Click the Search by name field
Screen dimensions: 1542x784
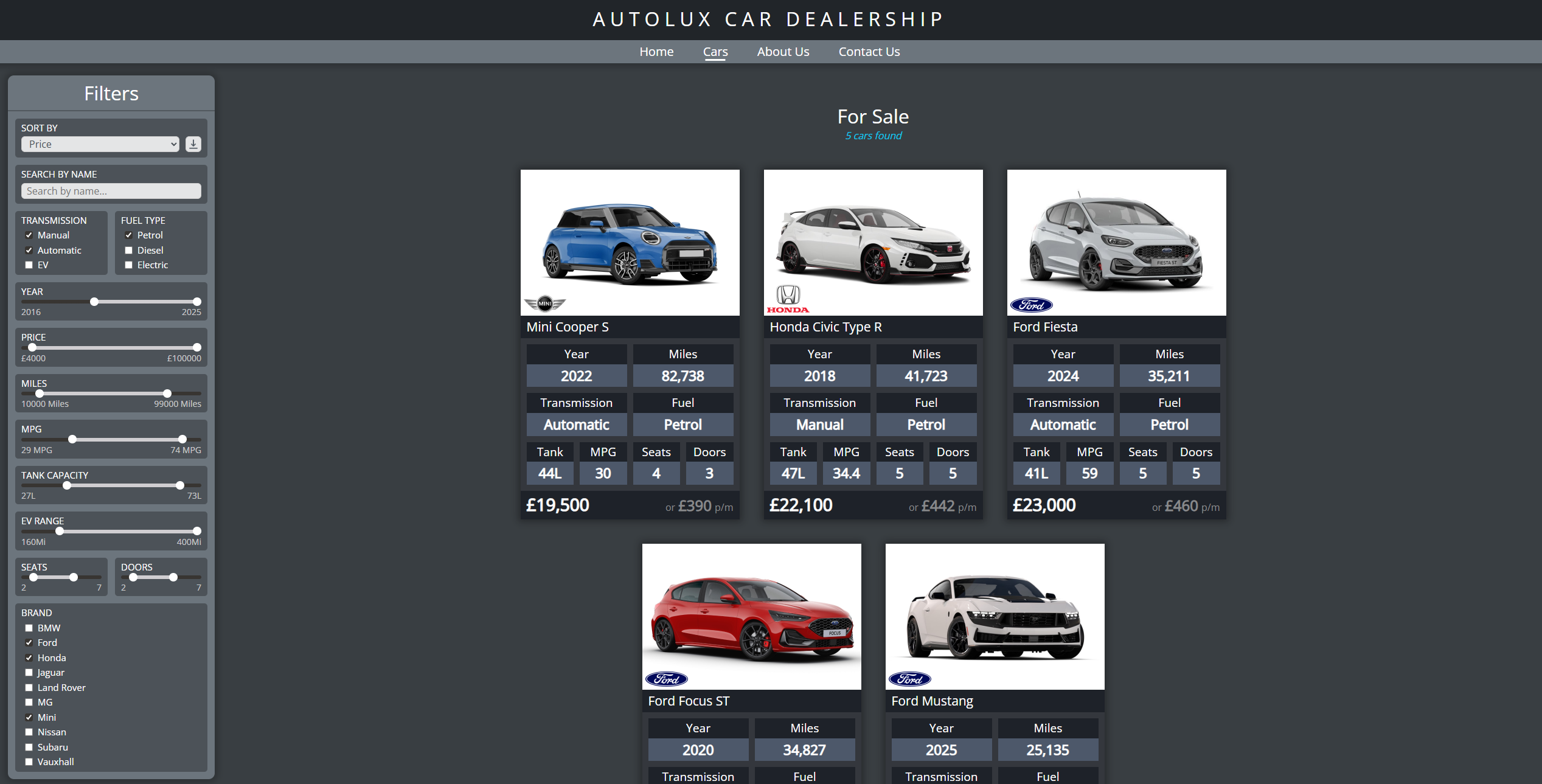point(111,191)
